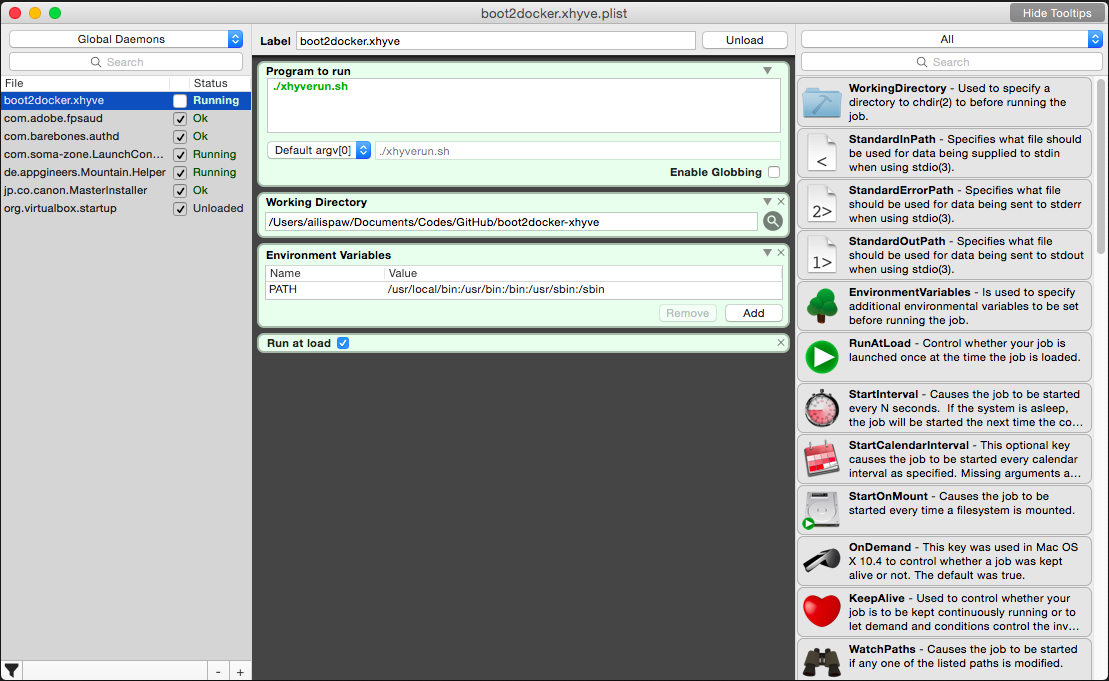
Task: Add a new environment variable
Action: click(753, 313)
